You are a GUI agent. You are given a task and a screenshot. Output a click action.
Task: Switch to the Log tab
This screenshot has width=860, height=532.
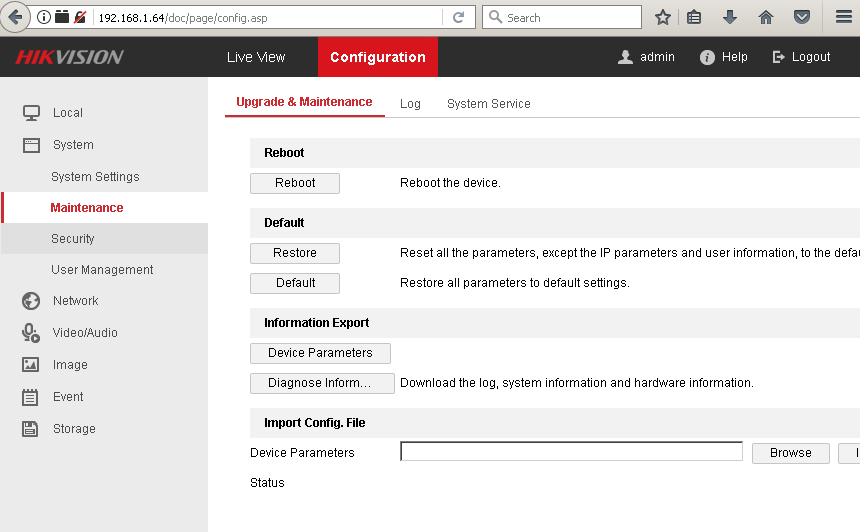click(x=410, y=104)
